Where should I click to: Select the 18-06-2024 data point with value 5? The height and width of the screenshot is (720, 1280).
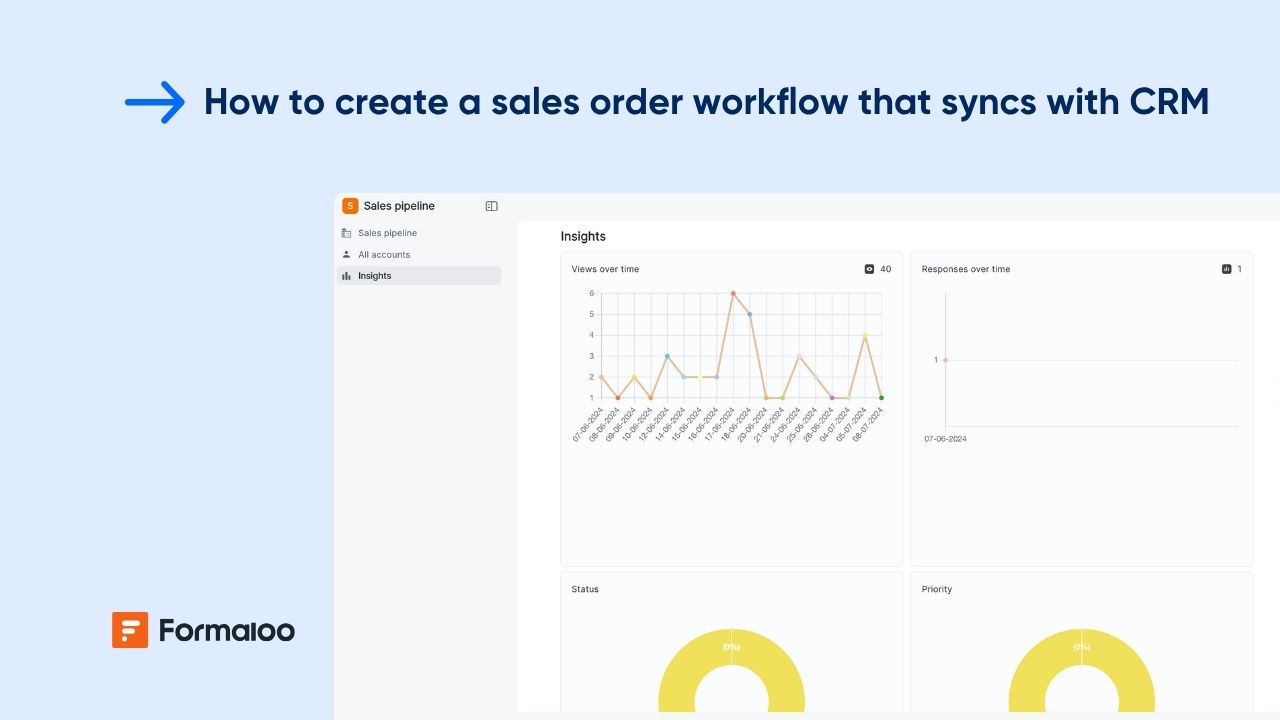pos(749,314)
